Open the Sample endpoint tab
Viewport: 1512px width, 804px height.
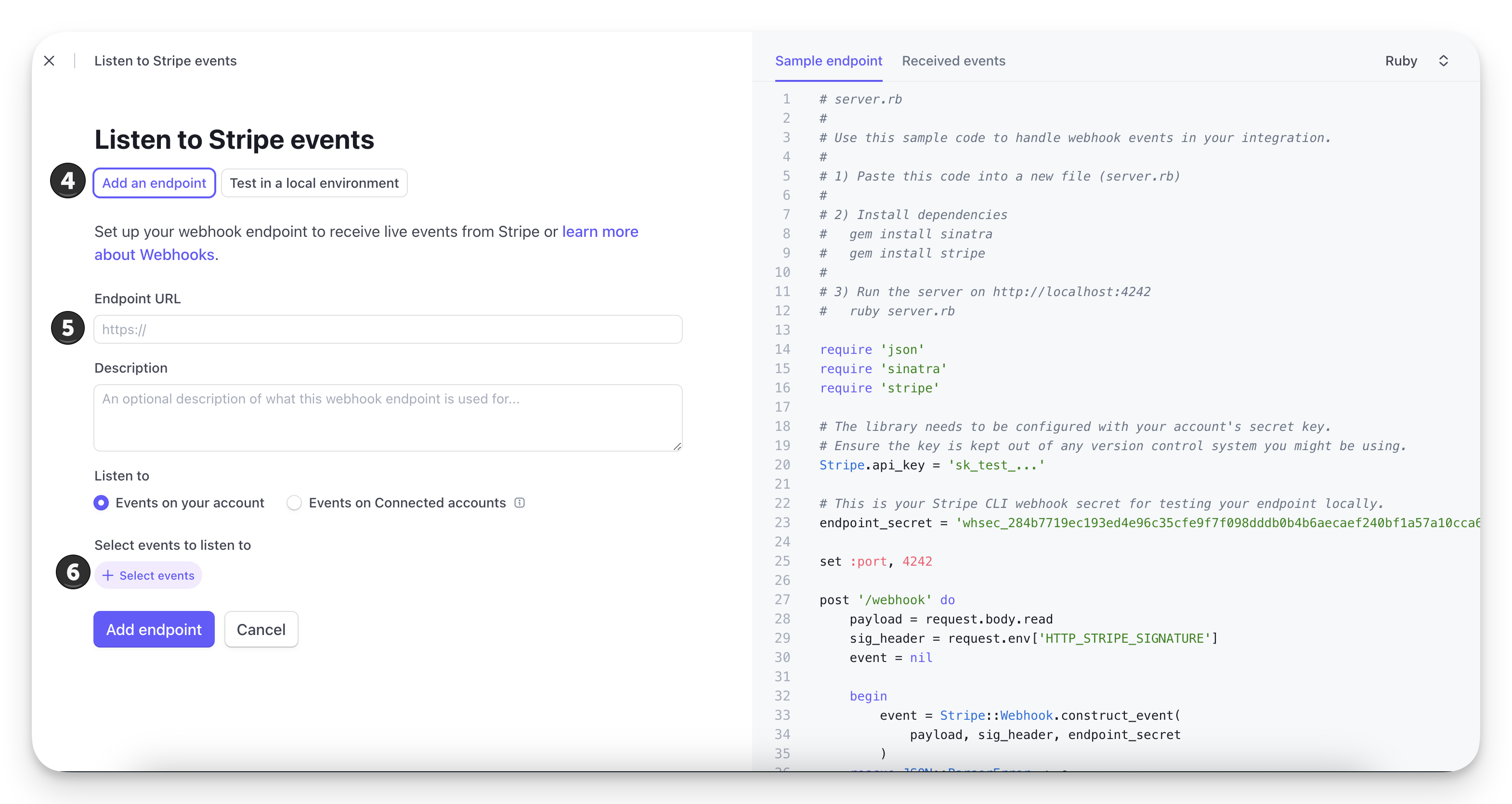pyautogui.click(x=828, y=61)
